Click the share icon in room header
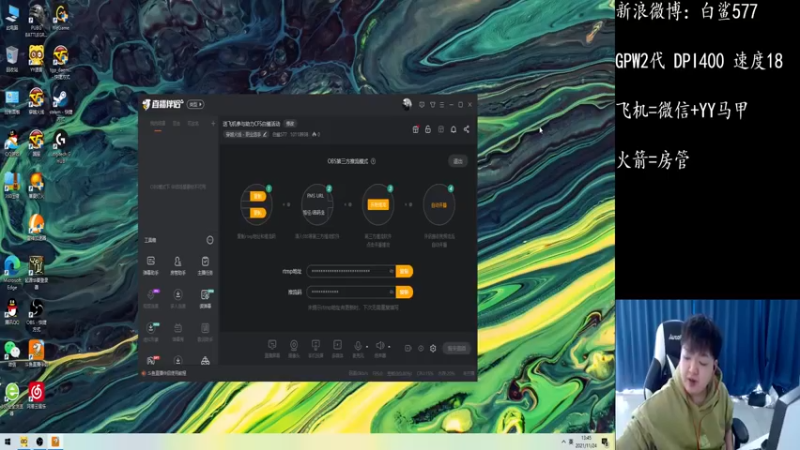The height and width of the screenshot is (450, 800). coord(466,130)
